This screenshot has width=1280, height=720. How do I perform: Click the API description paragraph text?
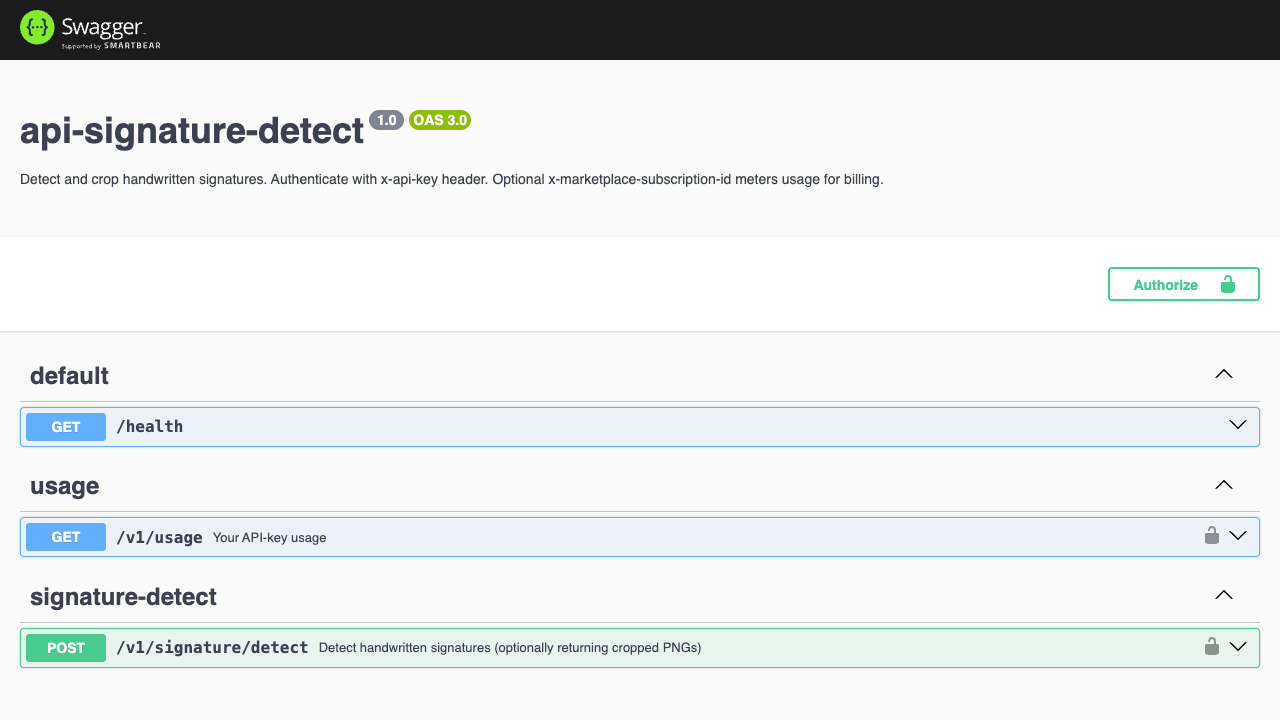point(452,180)
